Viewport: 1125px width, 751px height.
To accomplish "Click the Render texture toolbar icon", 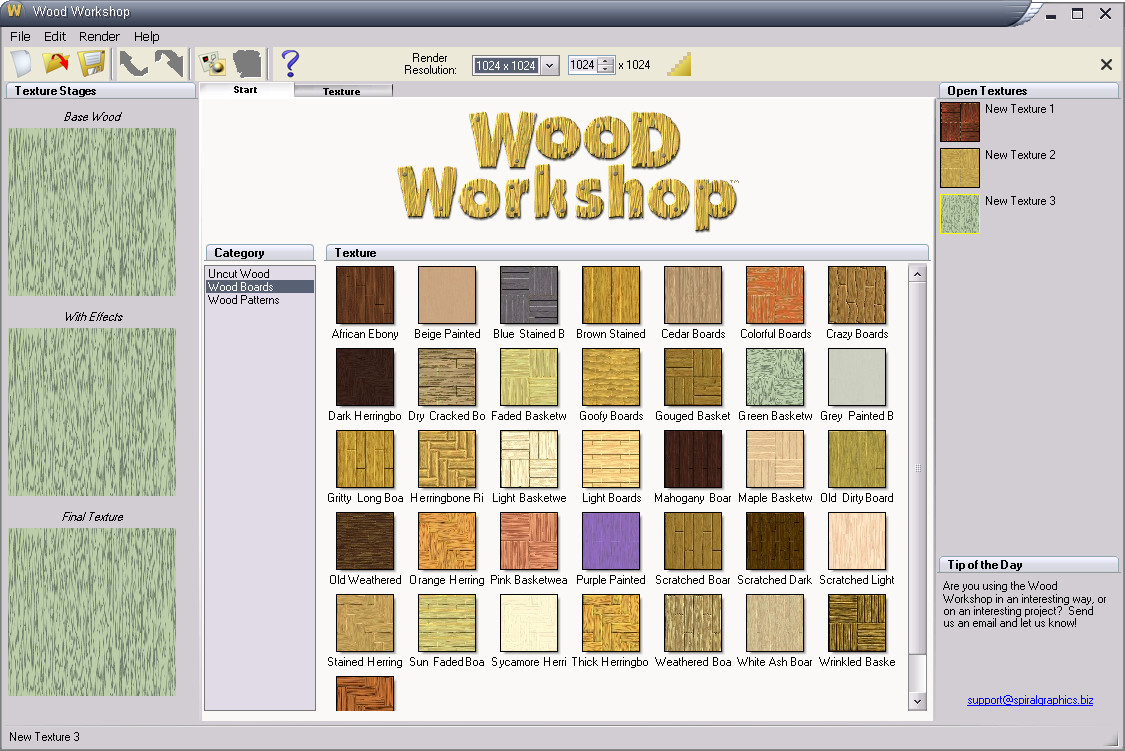I will tap(212, 64).
